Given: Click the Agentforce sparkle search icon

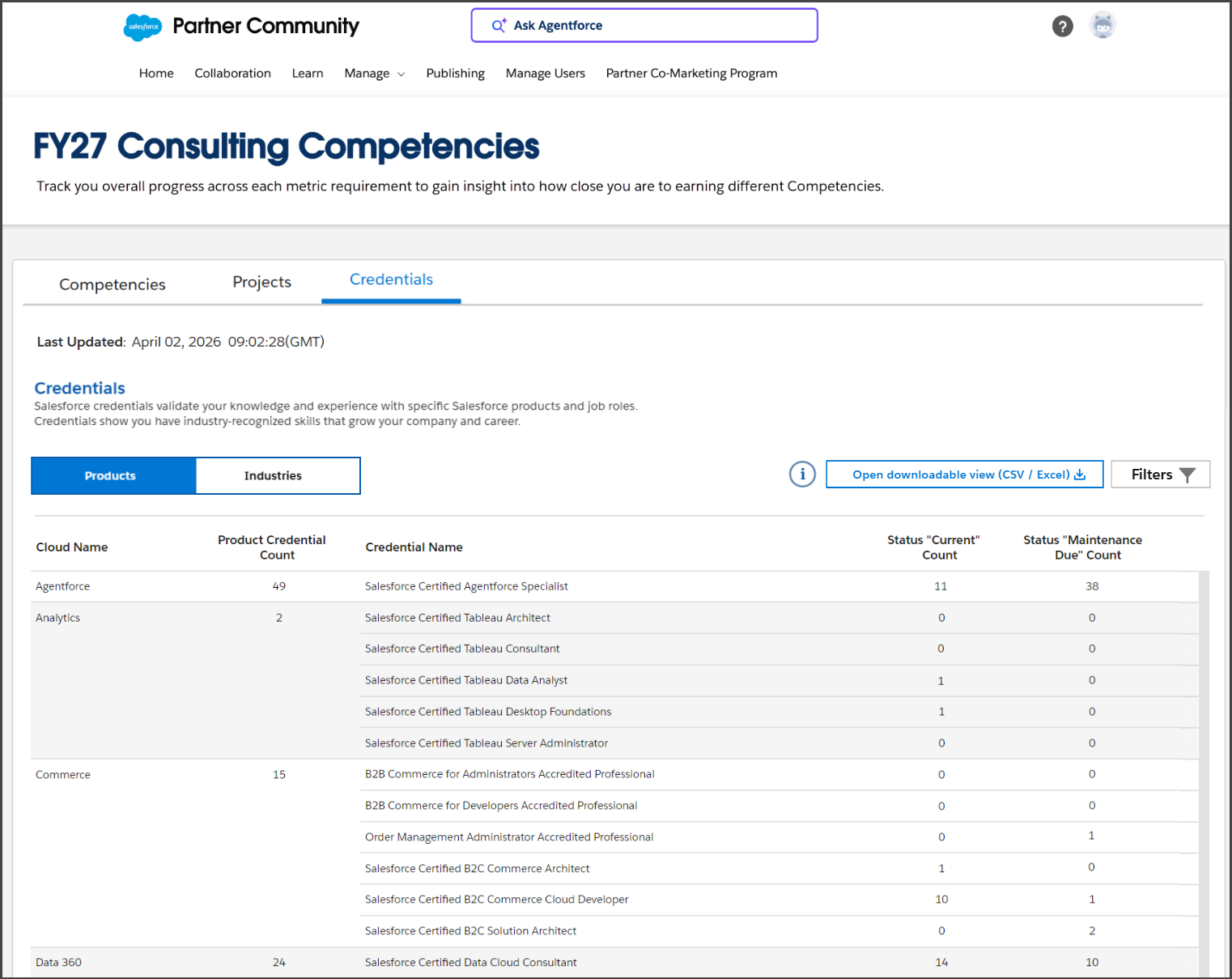Looking at the screenshot, I should click(x=499, y=25).
